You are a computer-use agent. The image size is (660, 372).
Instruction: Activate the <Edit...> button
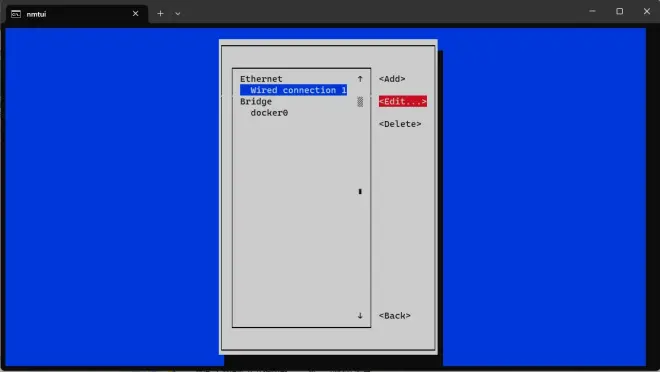click(403, 101)
